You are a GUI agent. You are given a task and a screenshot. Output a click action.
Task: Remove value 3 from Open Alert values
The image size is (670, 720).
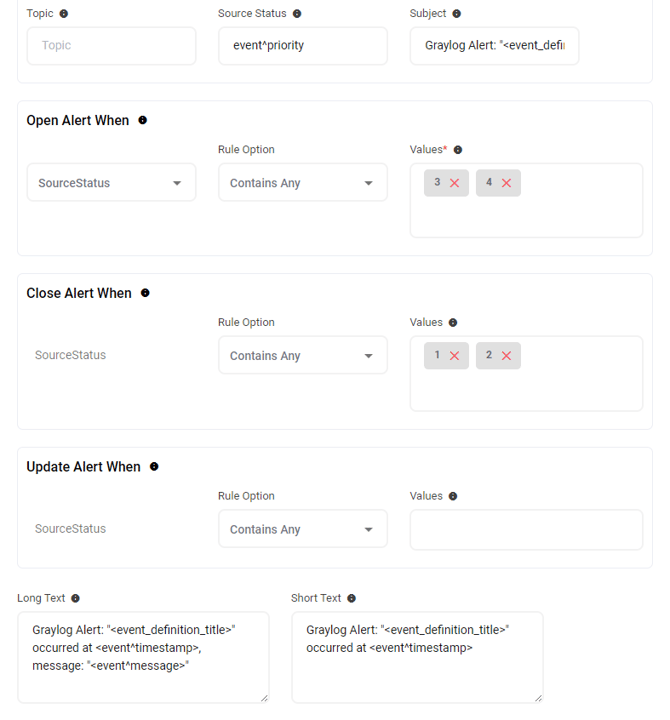[455, 183]
